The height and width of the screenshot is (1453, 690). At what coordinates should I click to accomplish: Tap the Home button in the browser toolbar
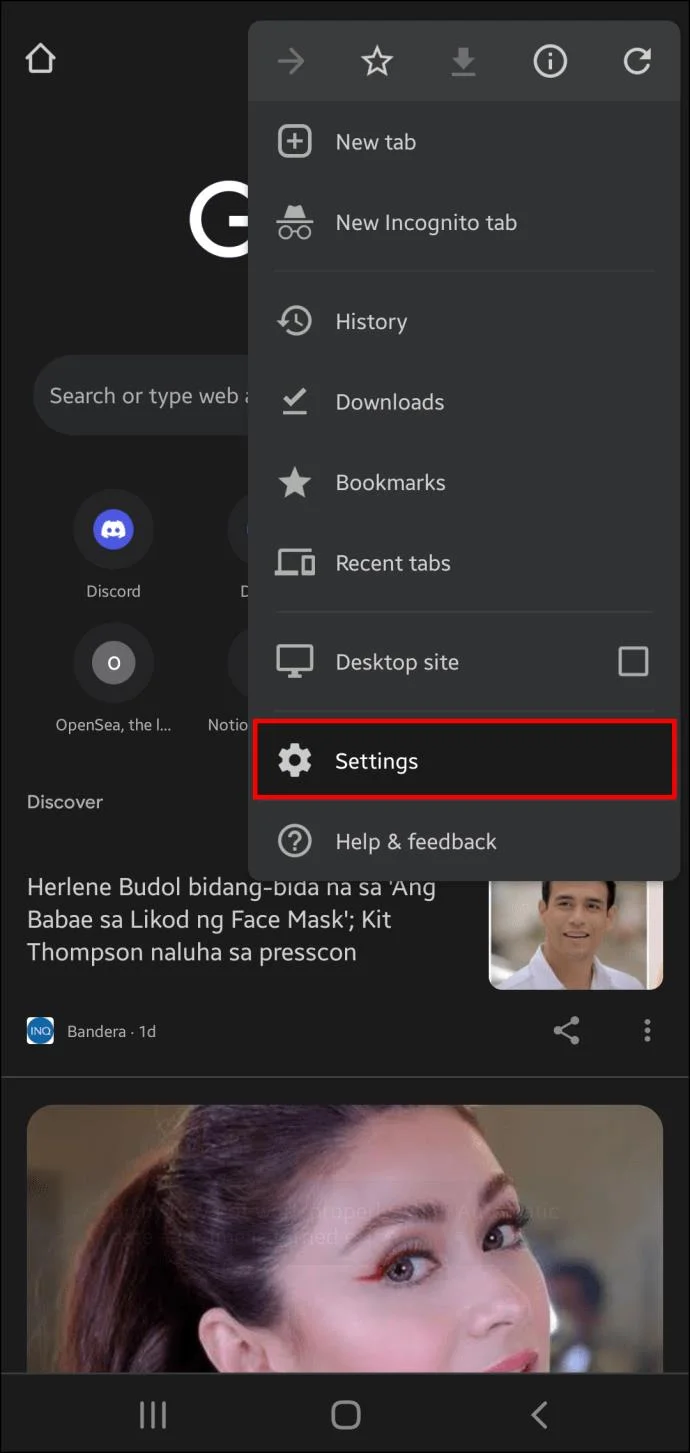point(40,58)
